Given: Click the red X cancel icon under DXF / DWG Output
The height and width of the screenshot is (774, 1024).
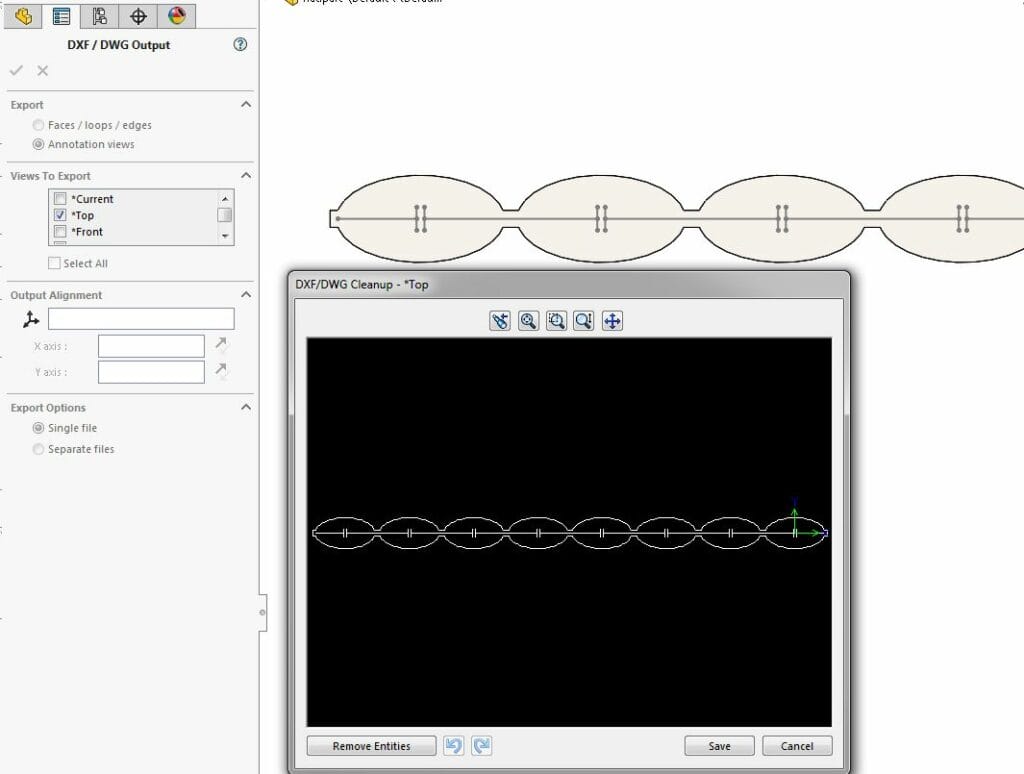Looking at the screenshot, I should (x=43, y=70).
